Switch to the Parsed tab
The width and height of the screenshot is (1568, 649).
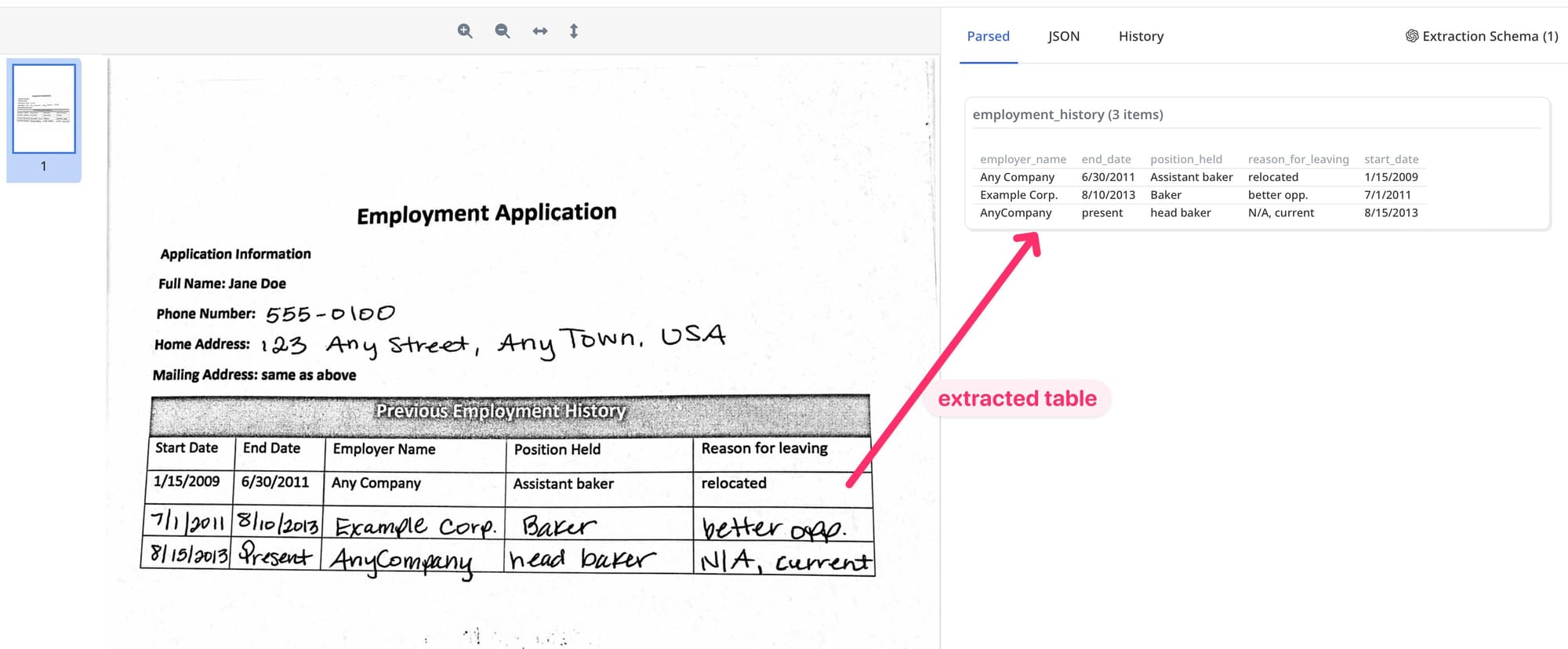click(988, 36)
